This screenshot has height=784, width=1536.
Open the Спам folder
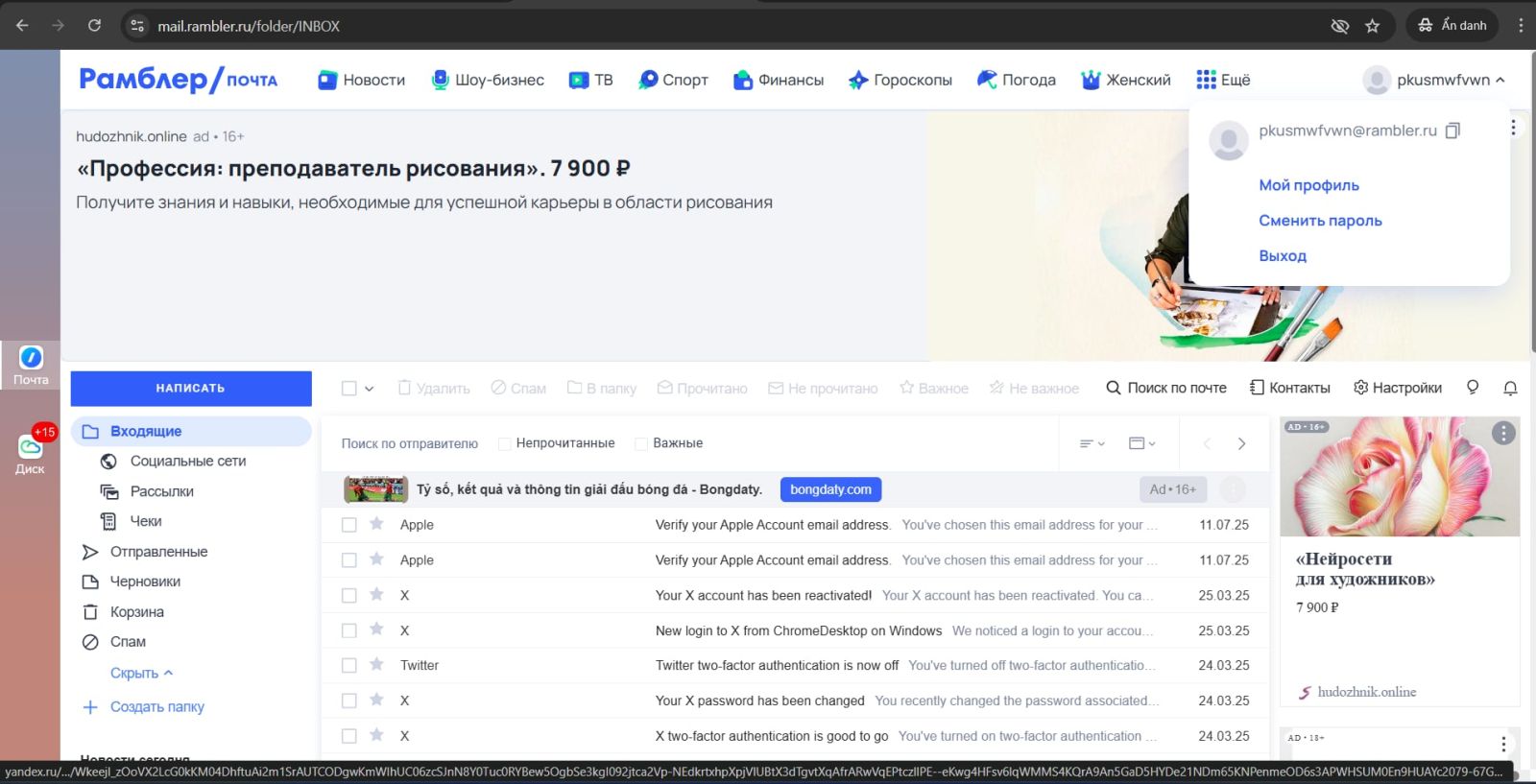128,642
